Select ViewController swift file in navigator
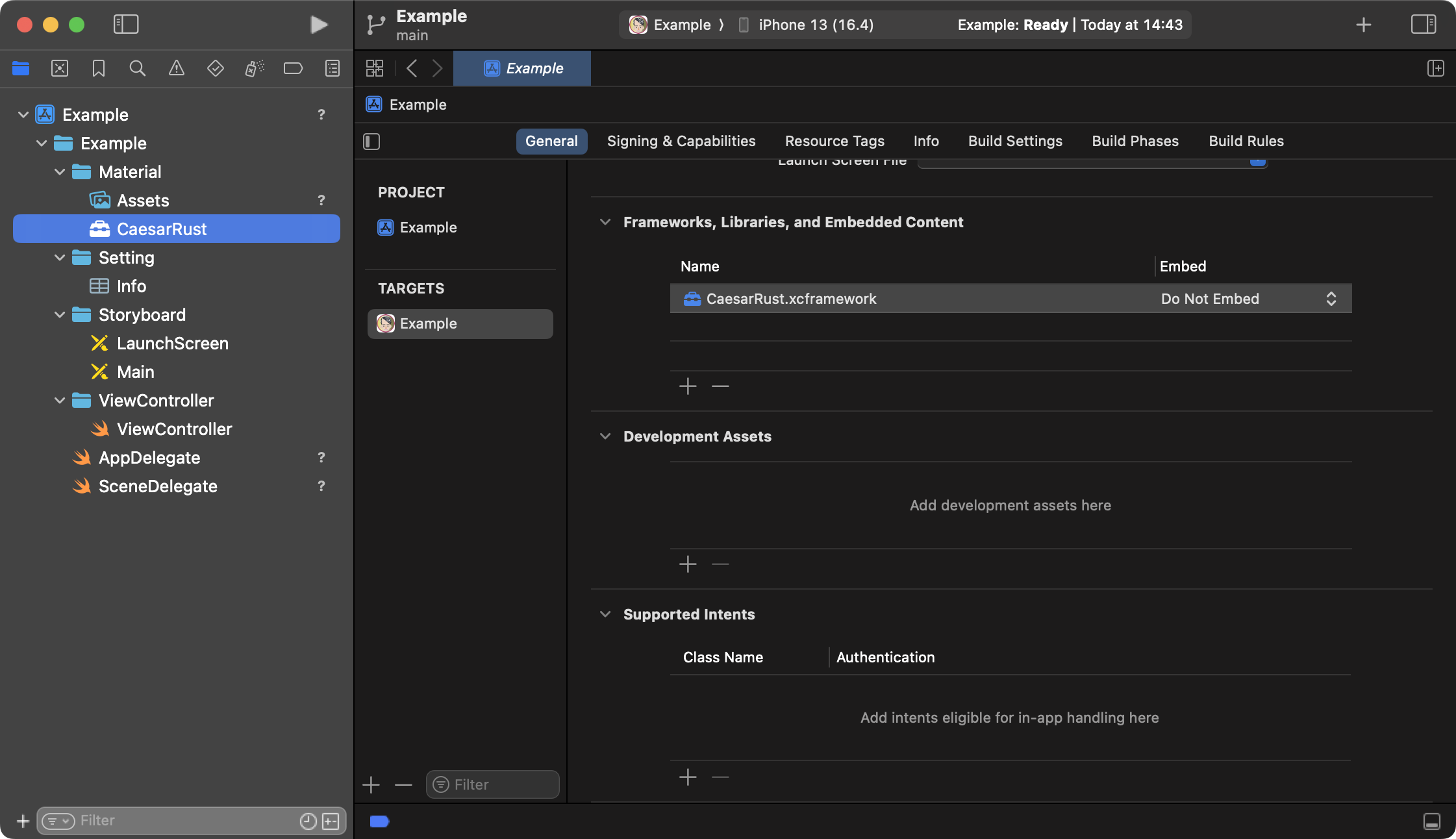This screenshot has height=839, width=1456. [x=174, y=429]
